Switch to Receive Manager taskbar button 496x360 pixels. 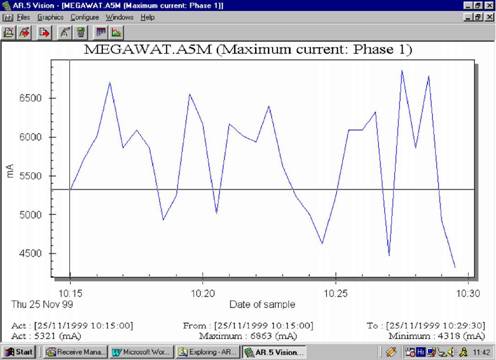[77, 352]
